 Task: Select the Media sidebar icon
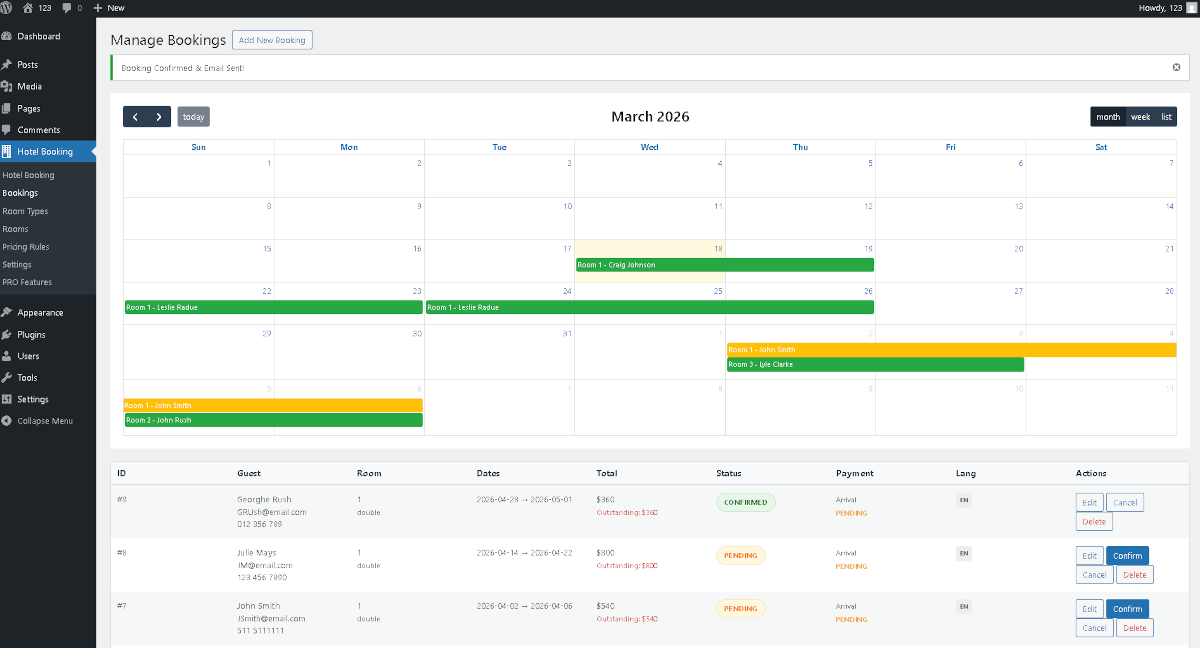tap(12, 86)
